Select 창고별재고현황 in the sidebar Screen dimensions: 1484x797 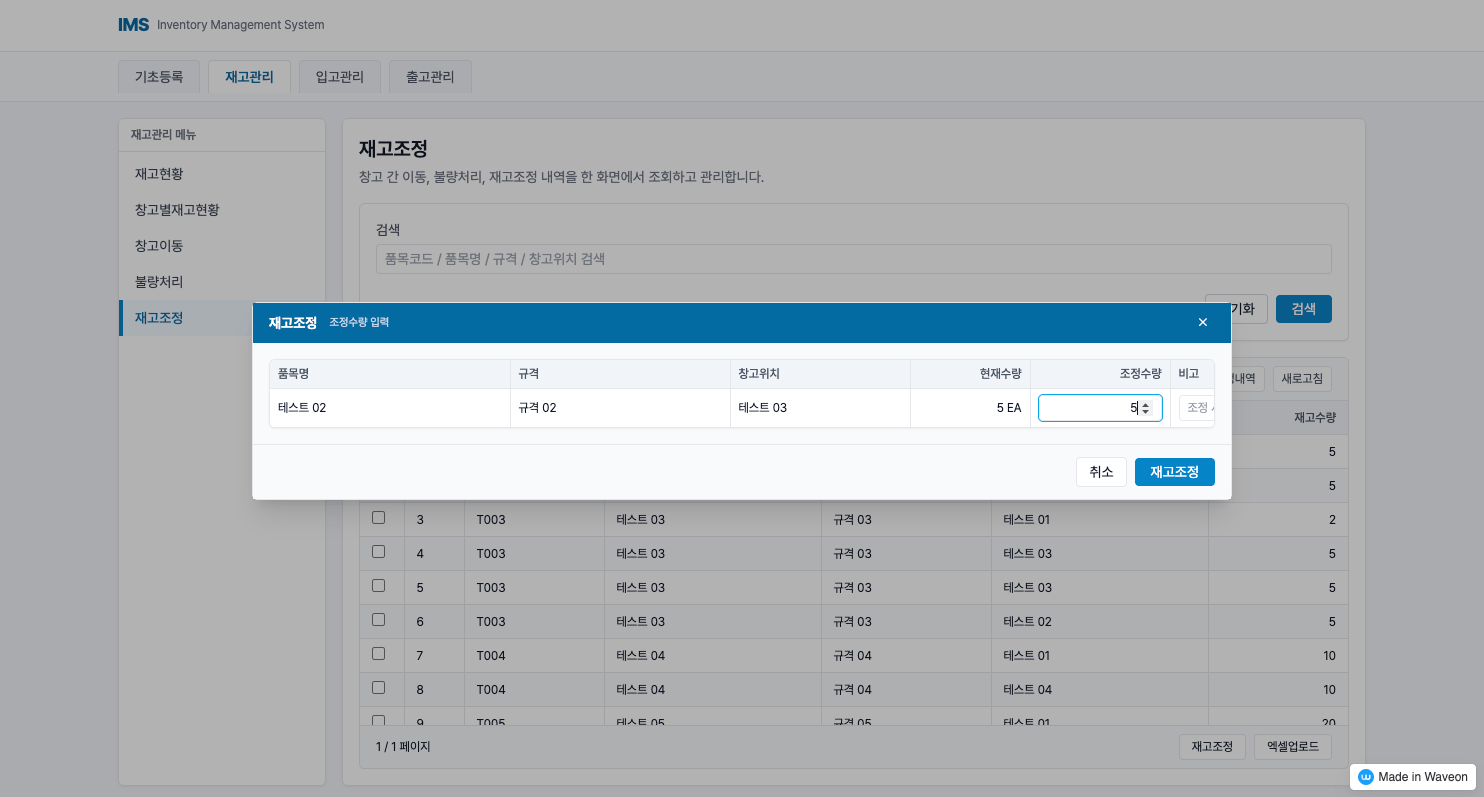coord(177,210)
